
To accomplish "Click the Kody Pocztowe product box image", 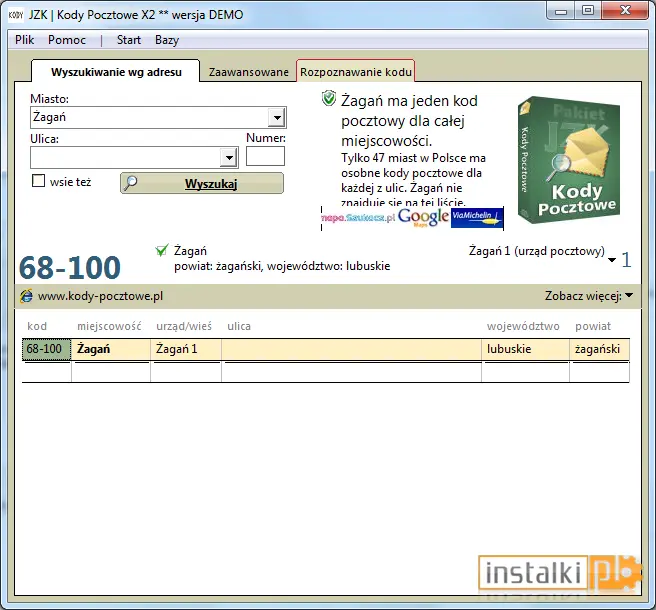I will click(569, 160).
